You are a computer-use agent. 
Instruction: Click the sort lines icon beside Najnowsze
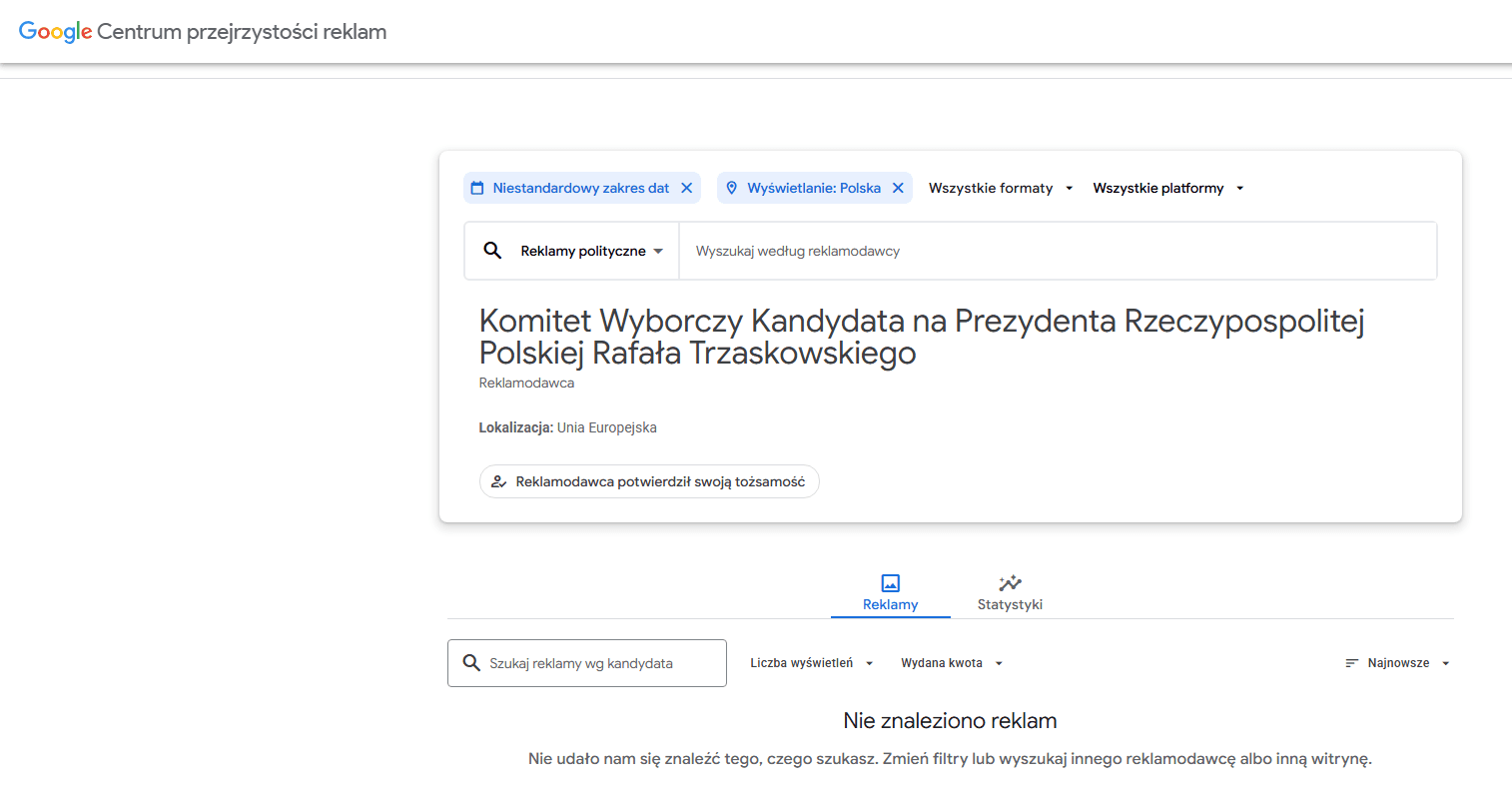(1352, 663)
